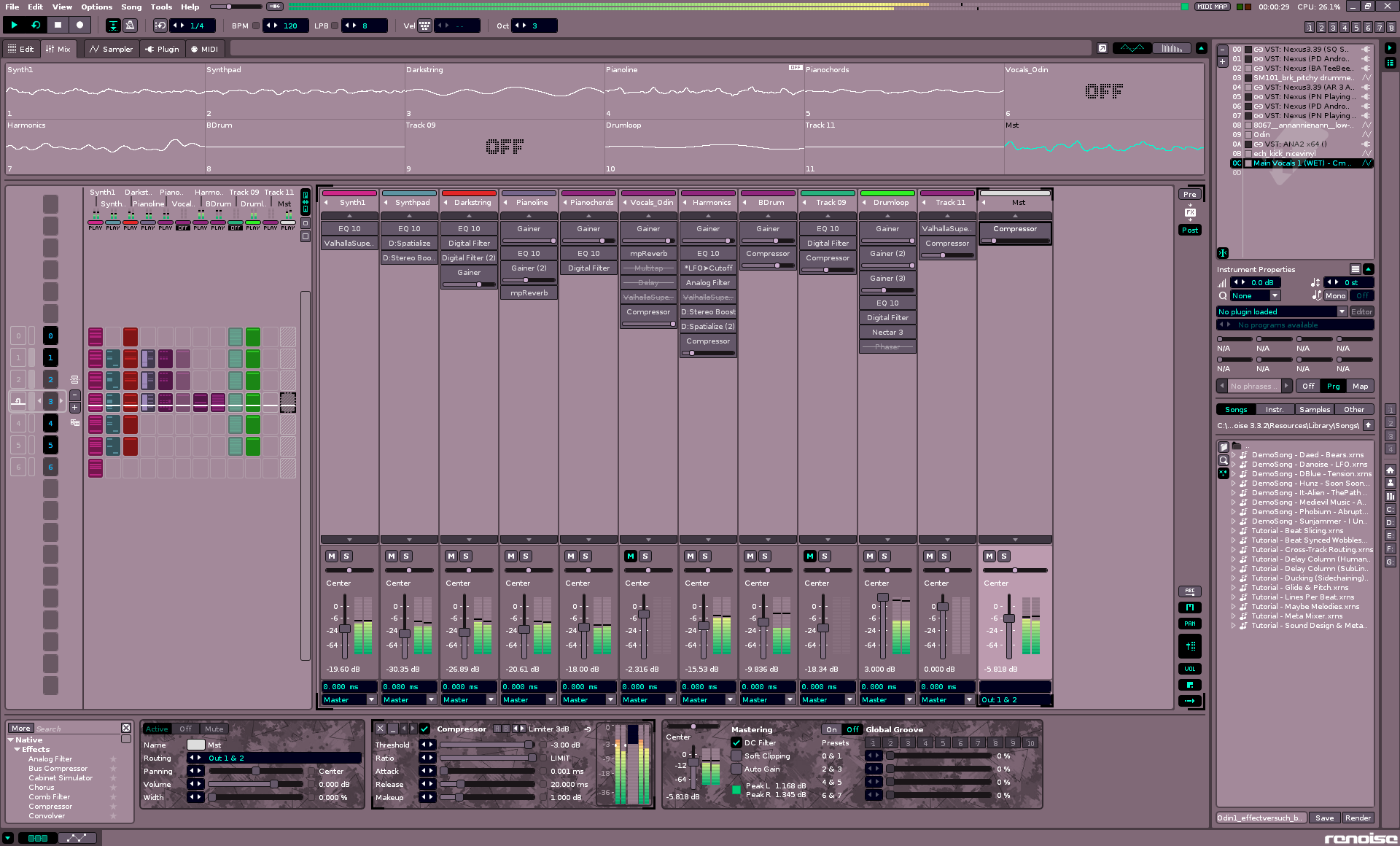The width and height of the screenshot is (1400, 846).
Task: Collapse the Instrument Properties panel arrow
Action: [1369, 269]
